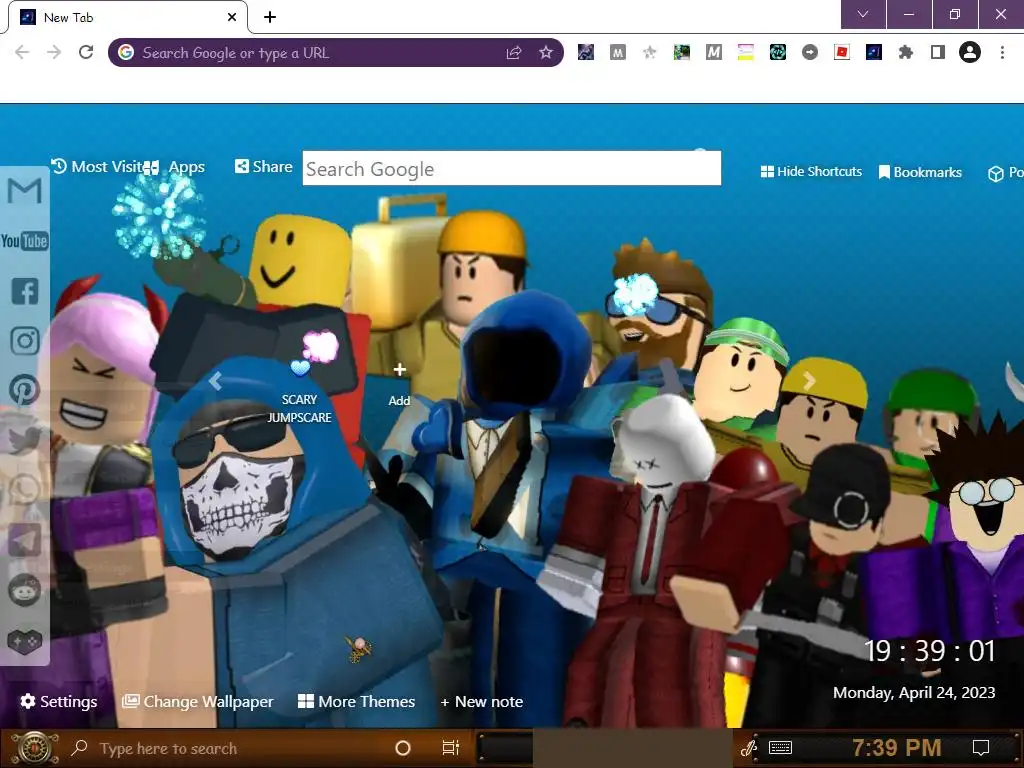Bookmark this tab with the star icon
Screen dimensions: 1024x768
click(546, 53)
